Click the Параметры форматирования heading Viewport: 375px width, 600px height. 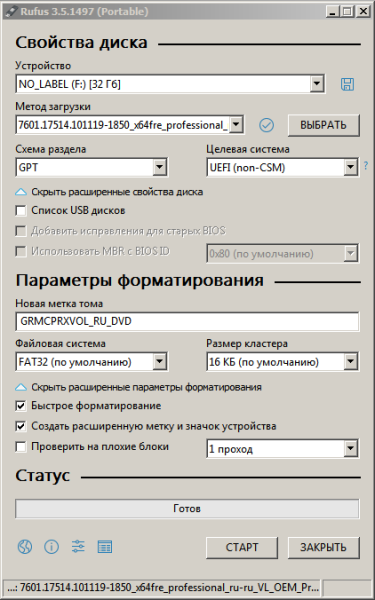click(x=139, y=280)
